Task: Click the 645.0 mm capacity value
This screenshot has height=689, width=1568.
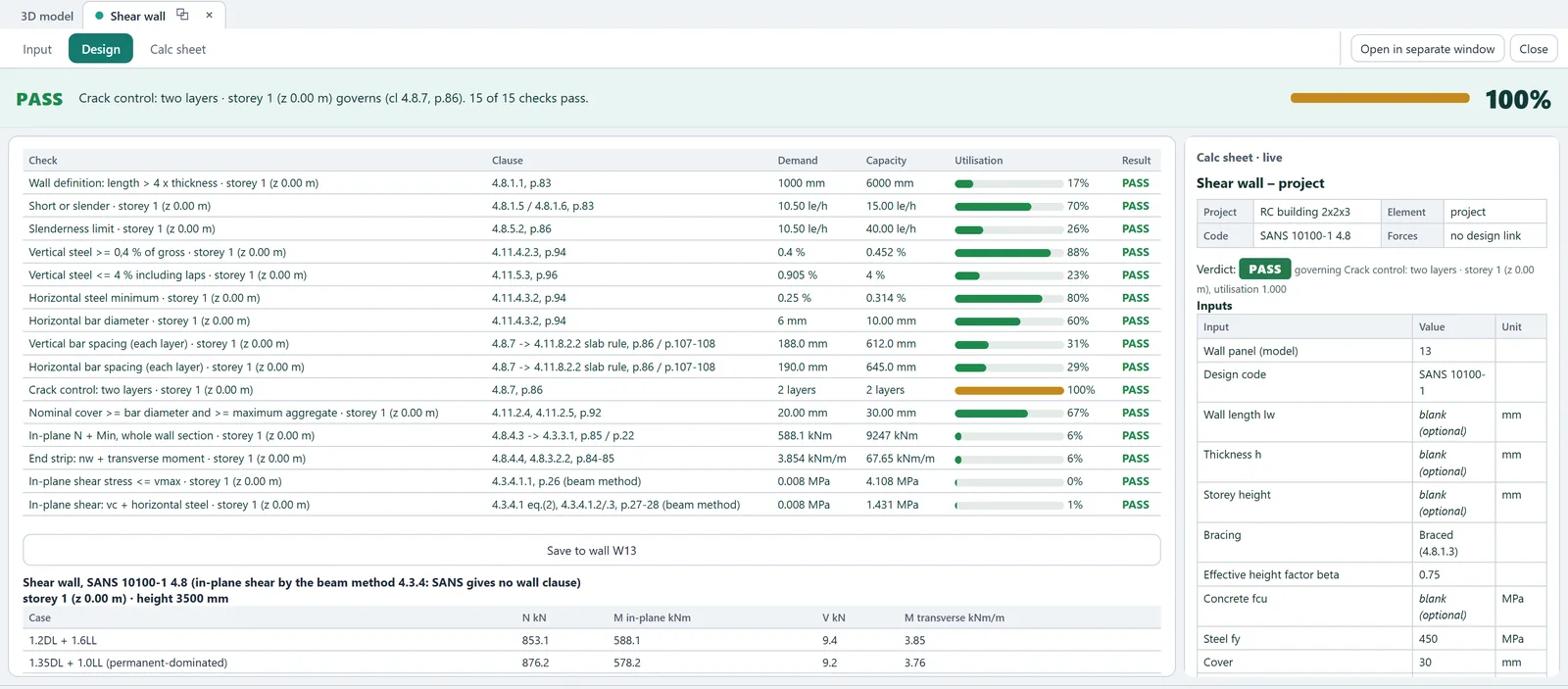Action: 891,368
